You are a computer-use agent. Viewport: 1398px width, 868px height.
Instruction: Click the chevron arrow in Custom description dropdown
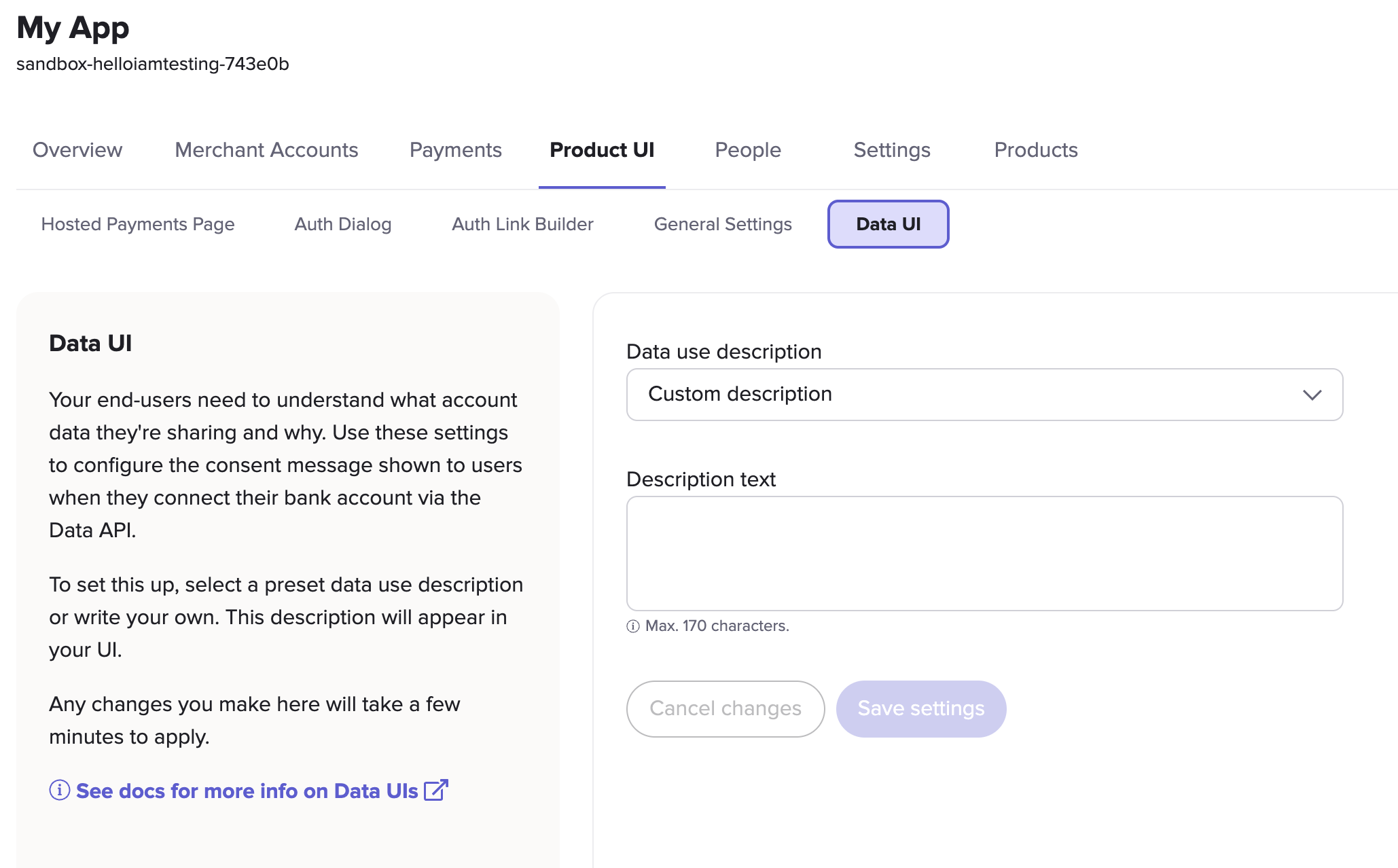click(x=1312, y=395)
